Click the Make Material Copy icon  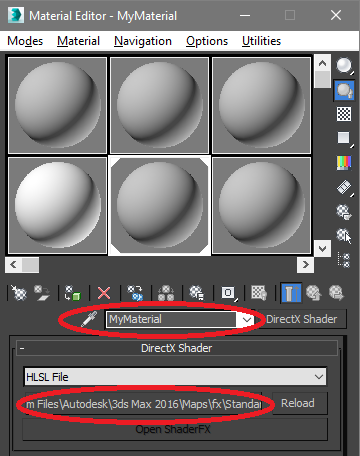(x=135, y=293)
